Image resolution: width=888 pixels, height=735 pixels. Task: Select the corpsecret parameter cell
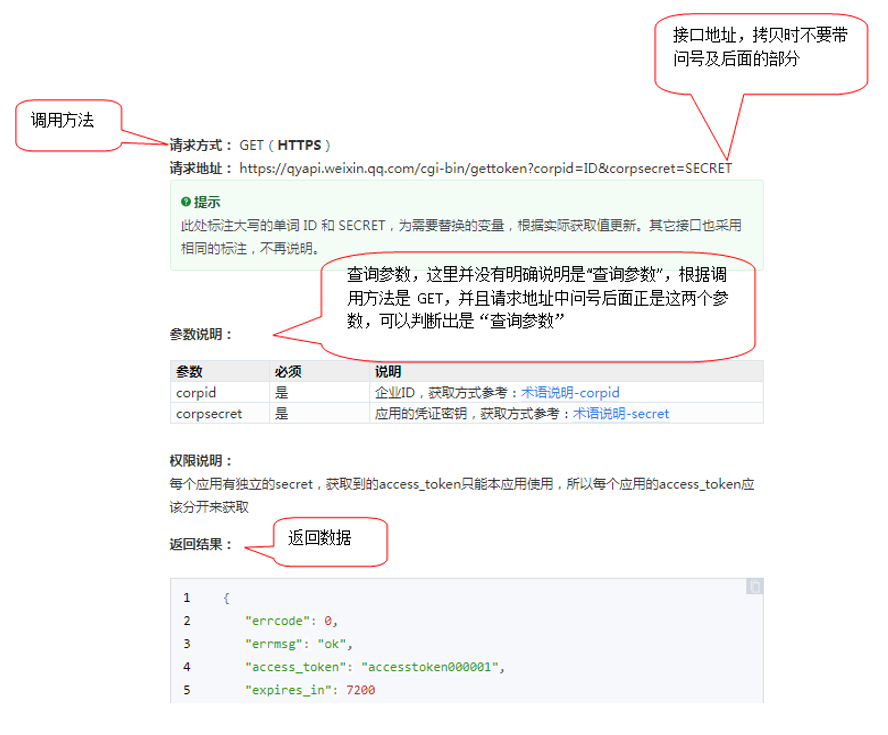point(208,413)
